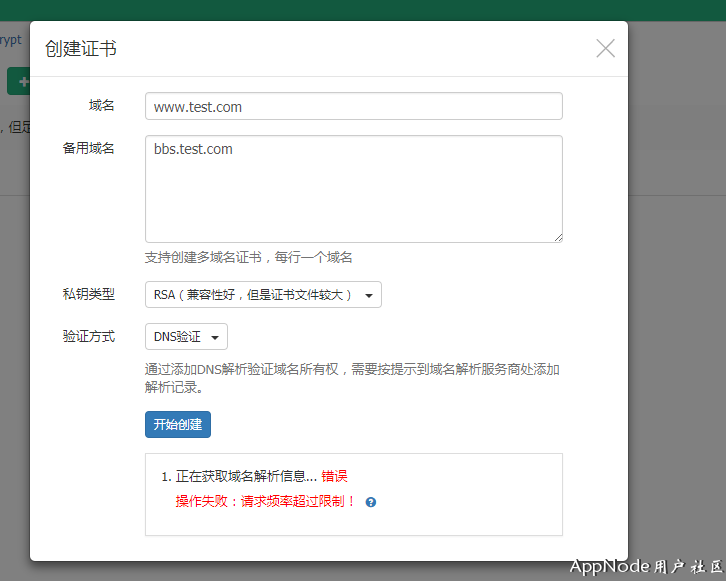Click the 支持创建多域名证书 hint text
The height and width of the screenshot is (581, 726).
[x=248, y=257]
